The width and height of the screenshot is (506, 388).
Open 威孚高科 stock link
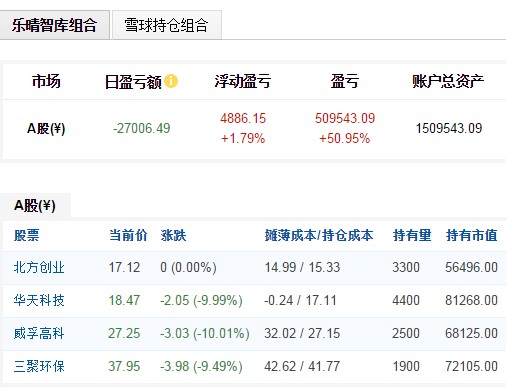pos(39,333)
